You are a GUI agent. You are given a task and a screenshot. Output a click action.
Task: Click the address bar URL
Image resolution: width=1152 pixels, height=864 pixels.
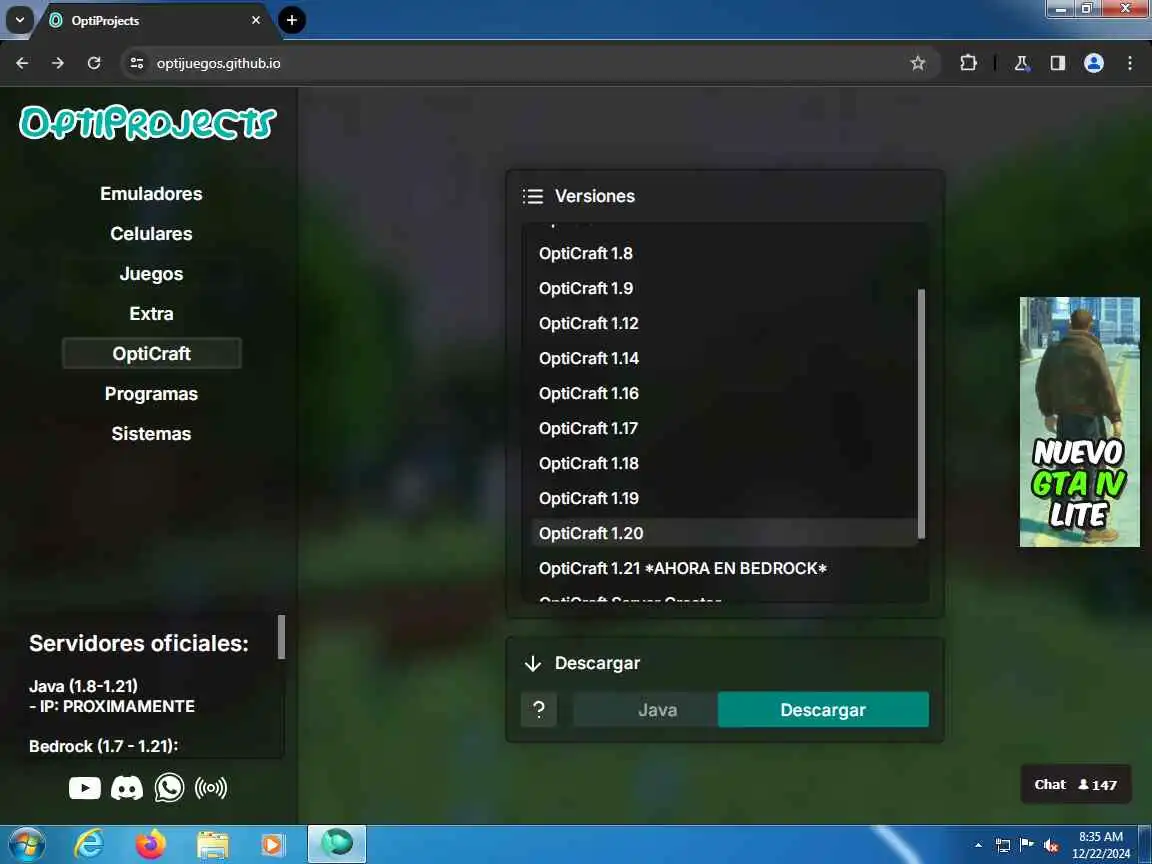[x=218, y=63]
